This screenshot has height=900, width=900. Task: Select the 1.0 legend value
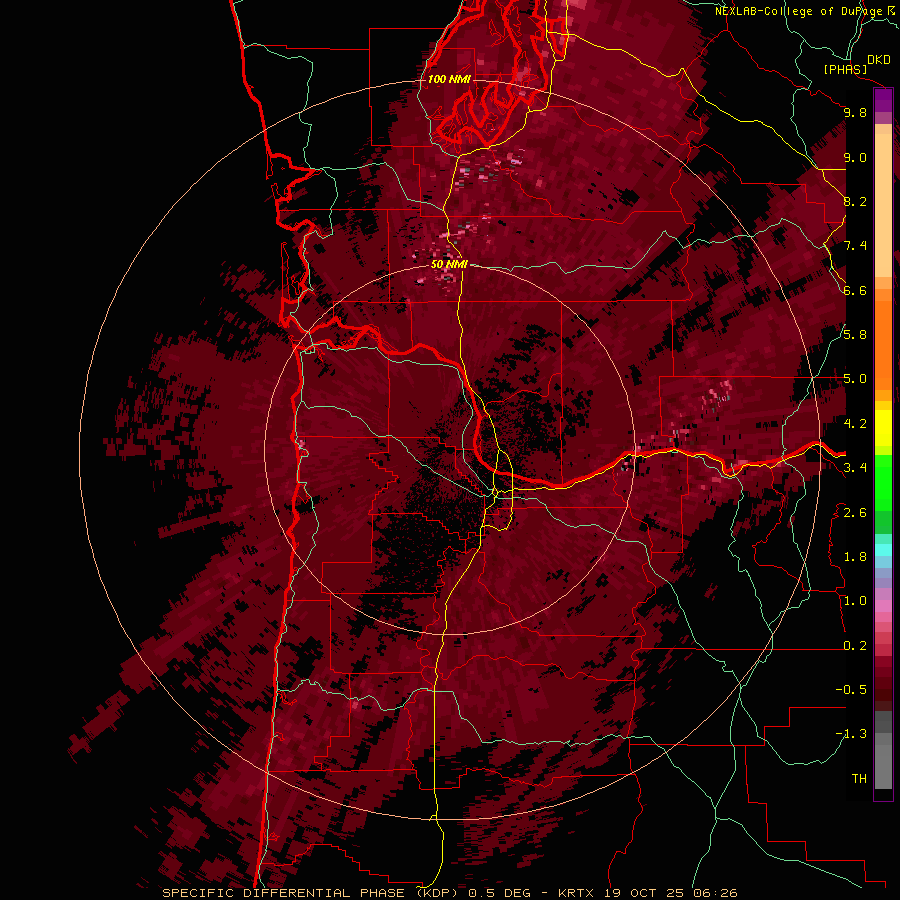pyautogui.click(x=855, y=601)
